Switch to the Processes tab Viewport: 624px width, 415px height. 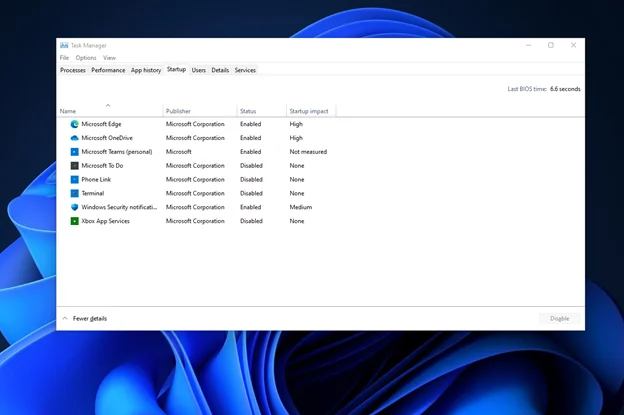tap(73, 70)
